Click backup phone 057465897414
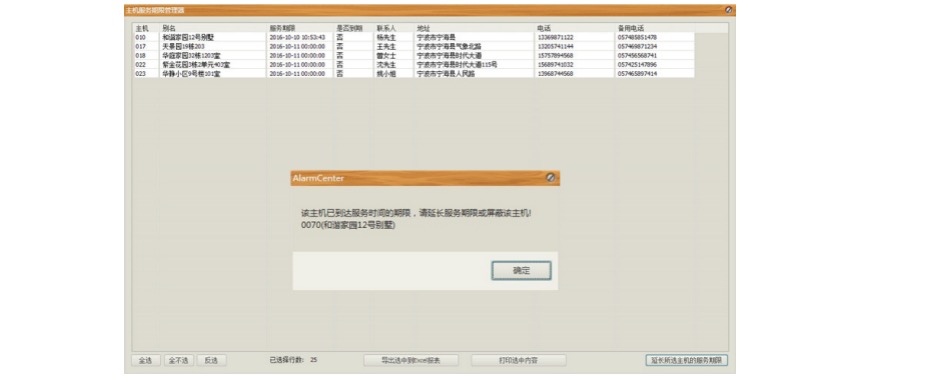Screen dimensions: 932x384 pos(637,74)
